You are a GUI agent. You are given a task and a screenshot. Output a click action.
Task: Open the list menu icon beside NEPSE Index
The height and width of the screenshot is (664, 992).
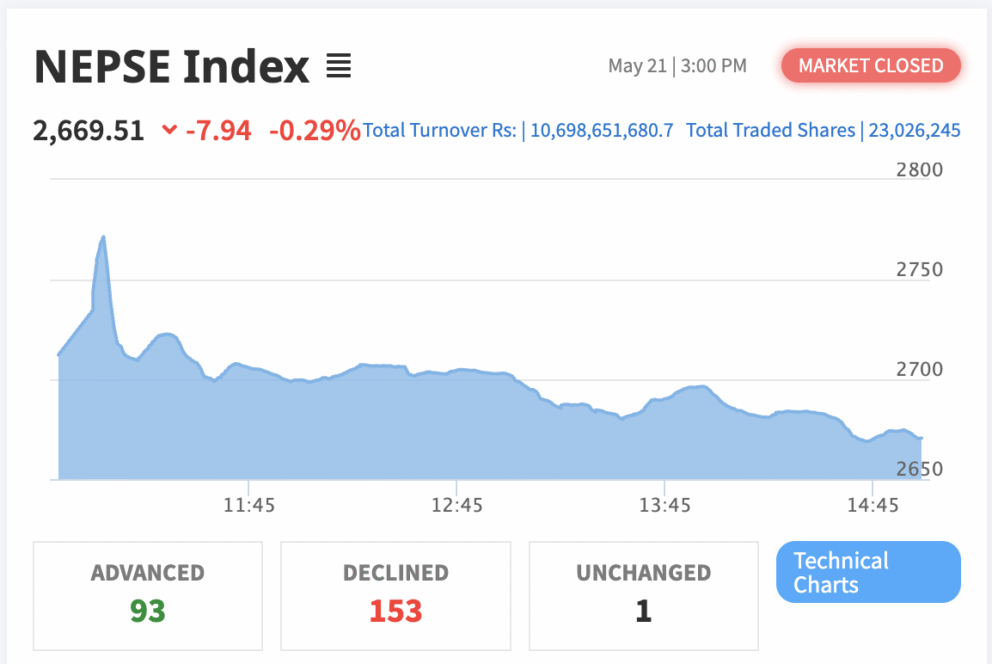(x=338, y=66)
